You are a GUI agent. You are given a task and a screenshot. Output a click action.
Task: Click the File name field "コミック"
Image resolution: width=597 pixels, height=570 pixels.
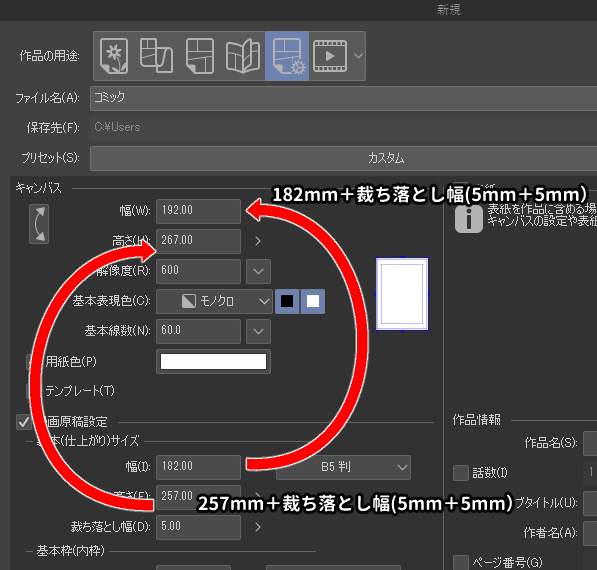pyautogui.click(x=343, y=98)
